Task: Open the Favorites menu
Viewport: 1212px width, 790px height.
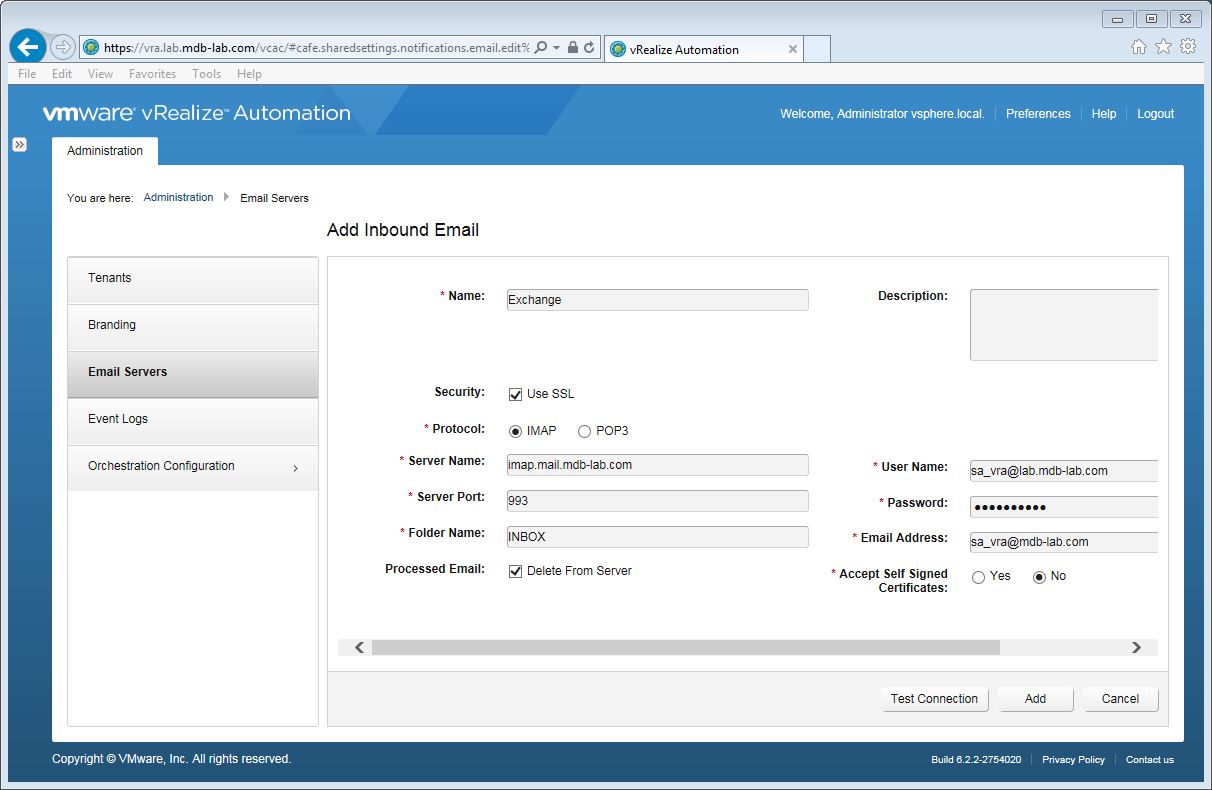Action: (x=152, y=74)
